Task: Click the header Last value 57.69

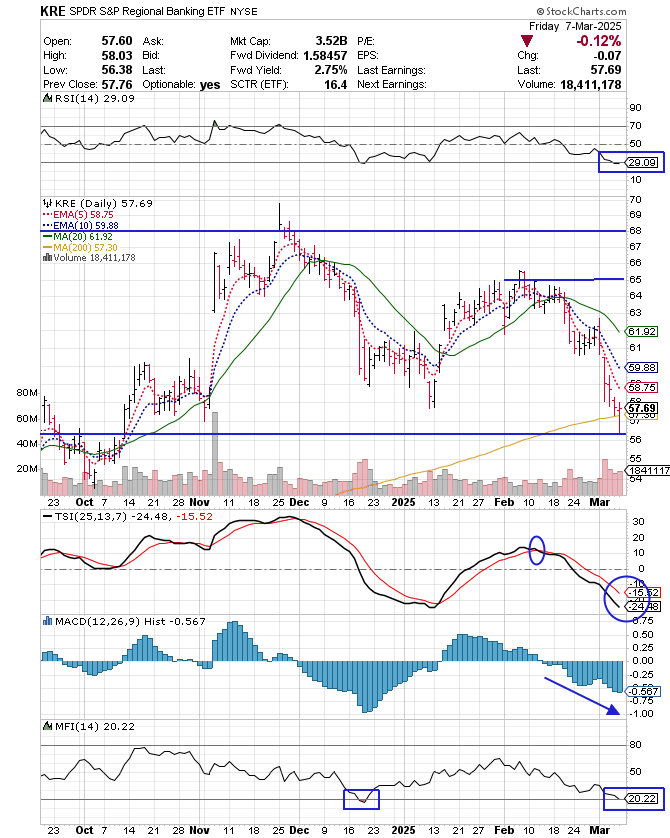Action: point(606,70)
